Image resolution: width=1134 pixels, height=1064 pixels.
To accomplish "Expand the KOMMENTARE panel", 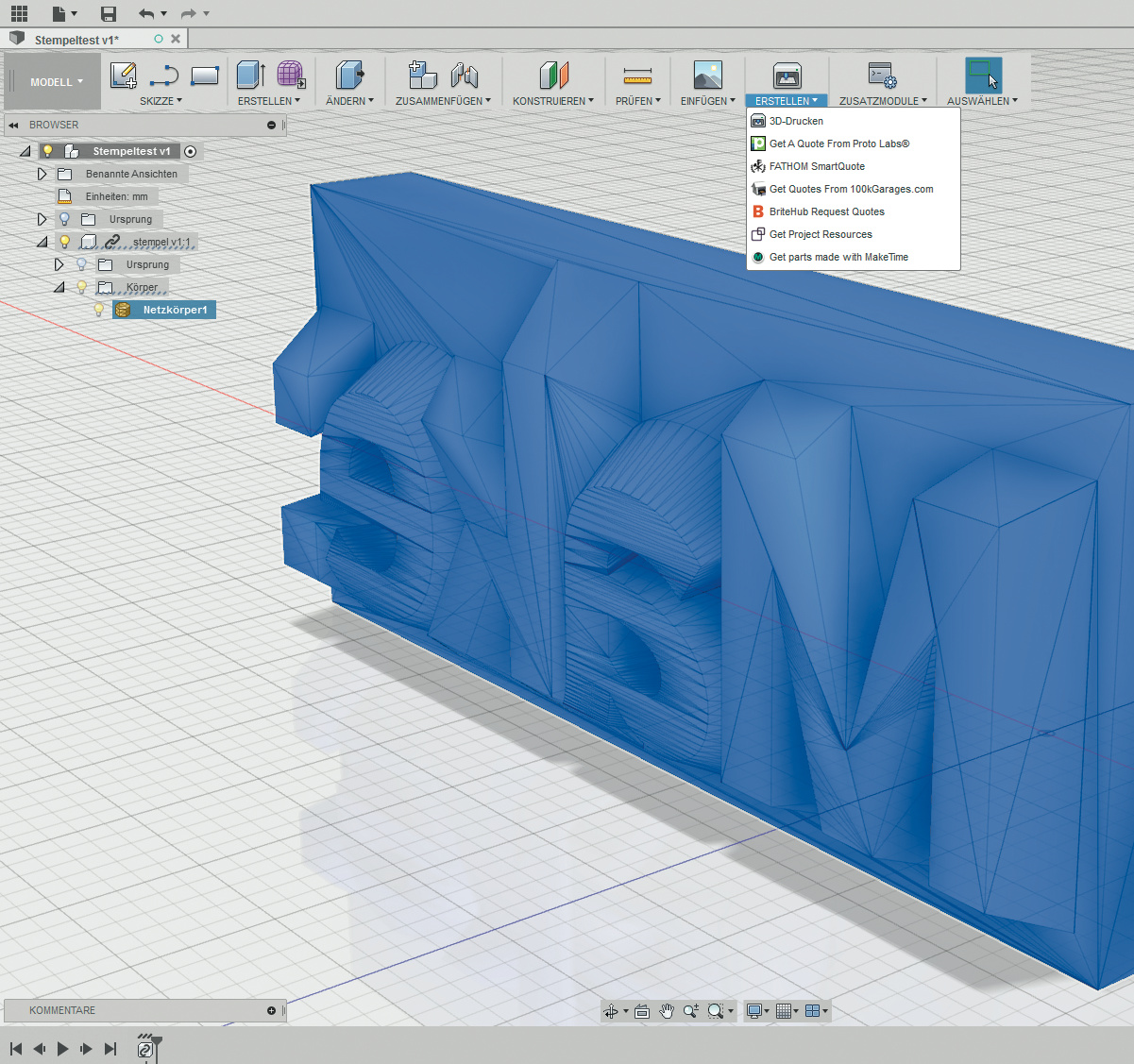I will (x=271, y=1010).
